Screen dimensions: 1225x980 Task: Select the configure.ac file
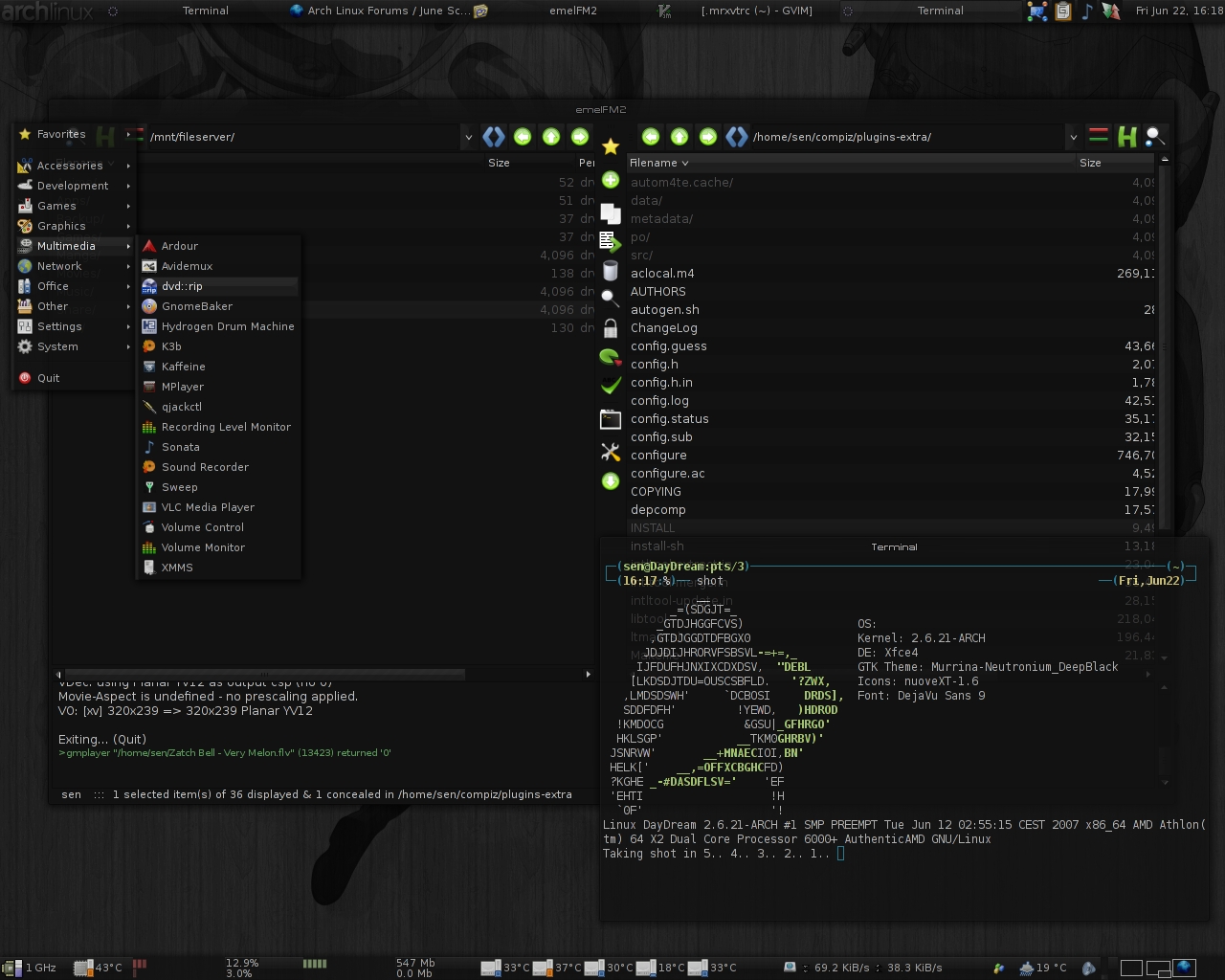(x=667, y=474)
